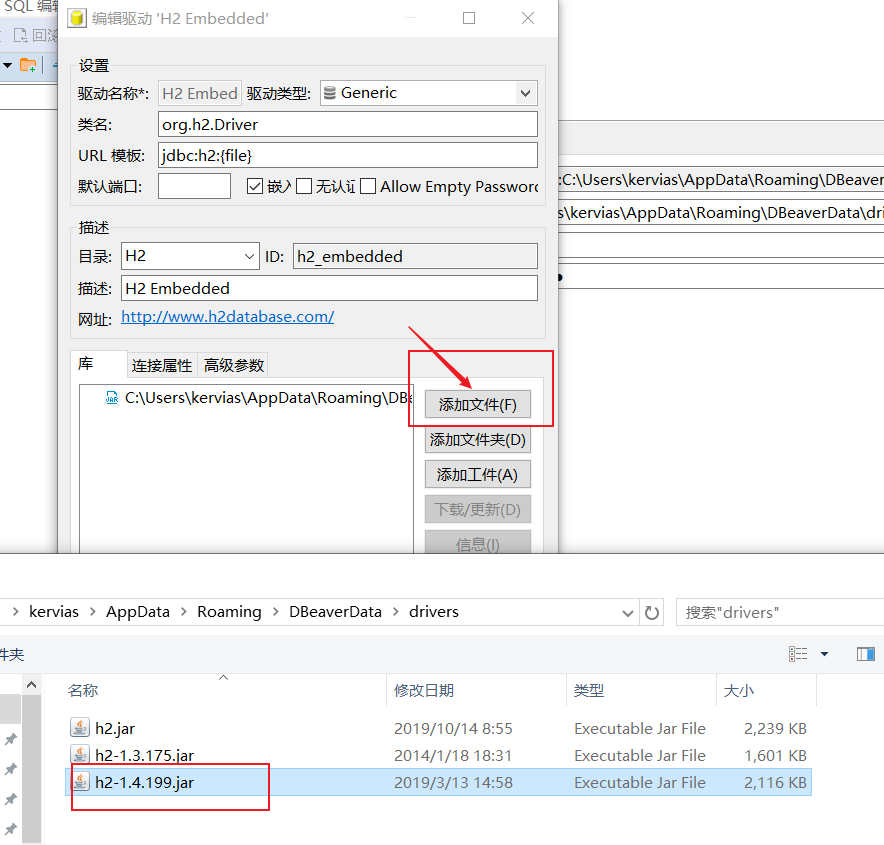Toggle the preview pane icon
The height and width of the screenshot is (845, 884).
pos(865,654)
